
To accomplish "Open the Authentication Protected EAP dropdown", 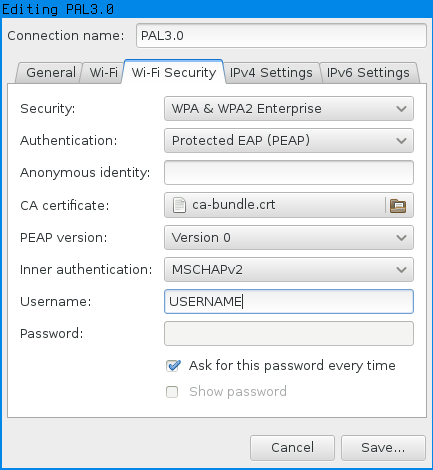I will pos(289,141).
